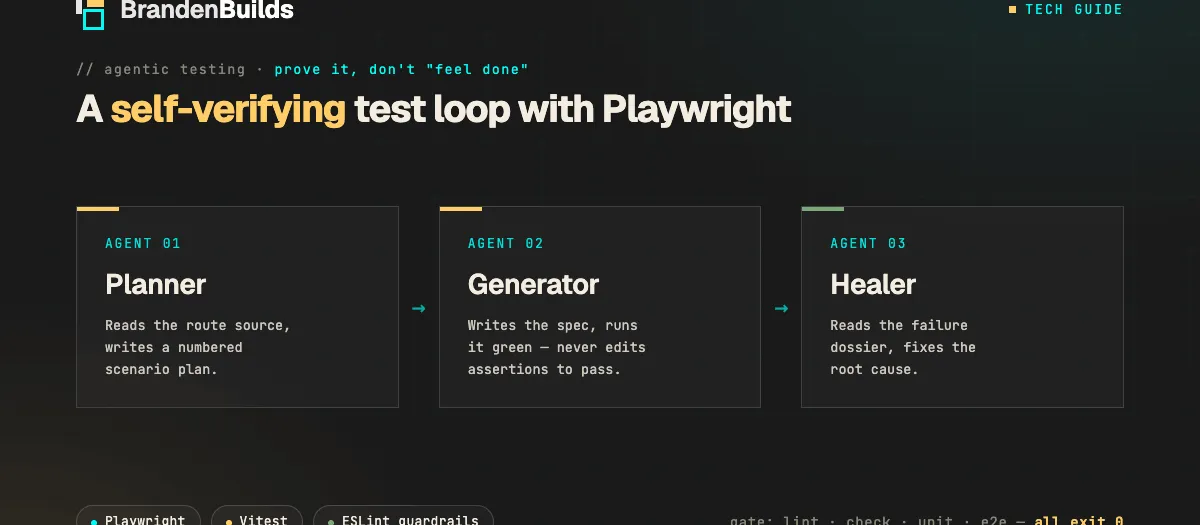
Task: Click 'prove it, don't "feel done"' tagline
Action: [401, 69]
